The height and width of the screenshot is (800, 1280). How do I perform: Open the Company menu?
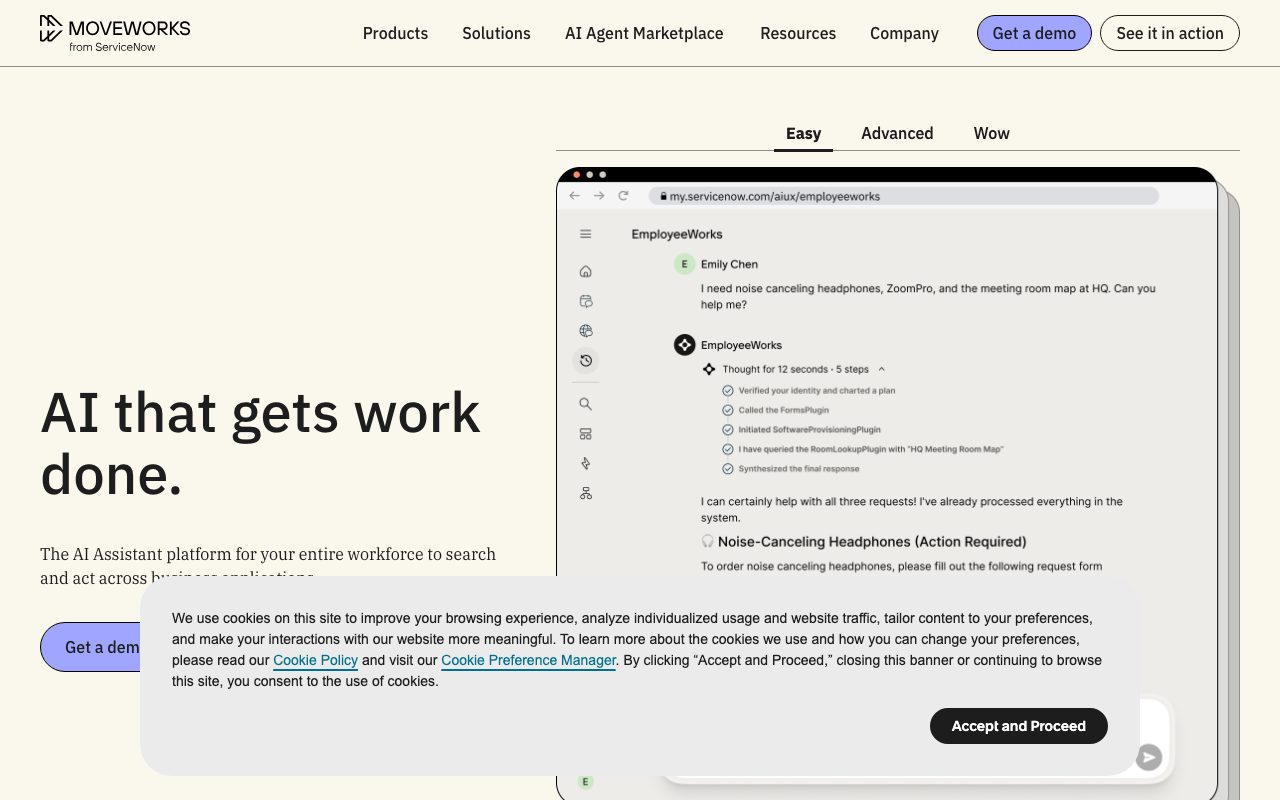point(904,33)
